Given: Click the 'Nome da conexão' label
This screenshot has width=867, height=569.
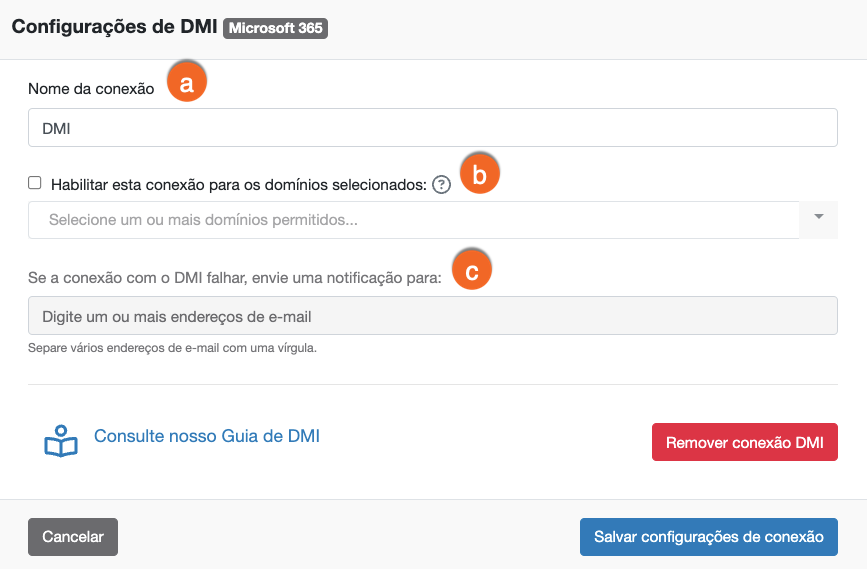Looking at the screenshot, I should point(91,89).
